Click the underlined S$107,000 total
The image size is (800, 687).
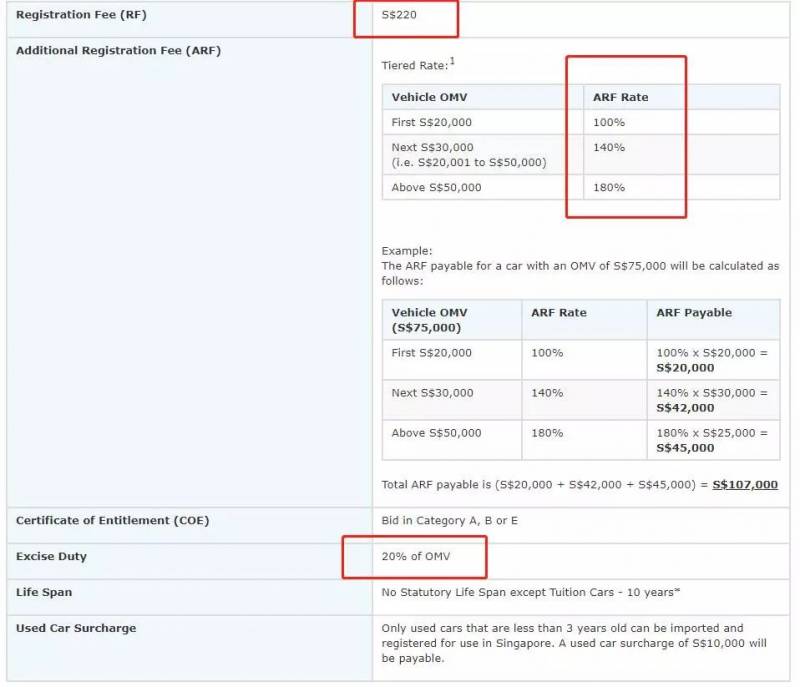[x=744, y=485]
